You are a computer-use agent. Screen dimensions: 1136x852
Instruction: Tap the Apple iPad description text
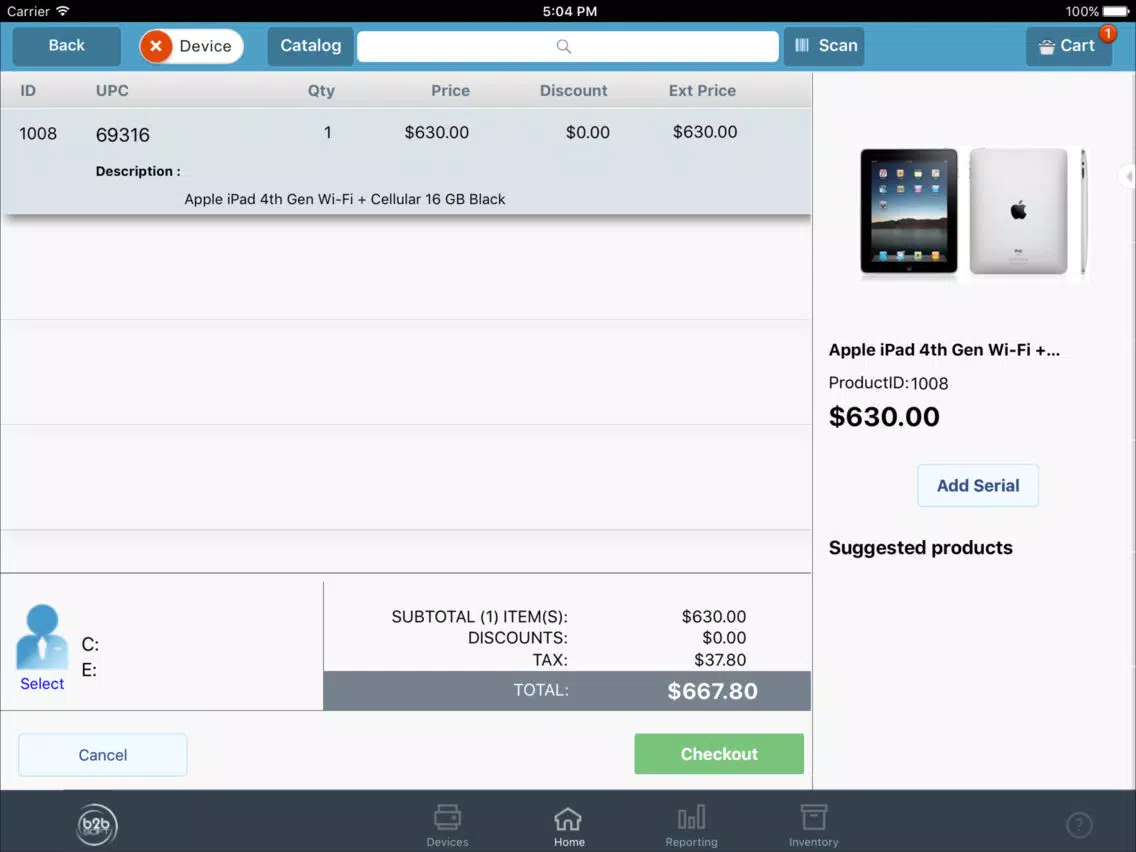tap(345, 199)
